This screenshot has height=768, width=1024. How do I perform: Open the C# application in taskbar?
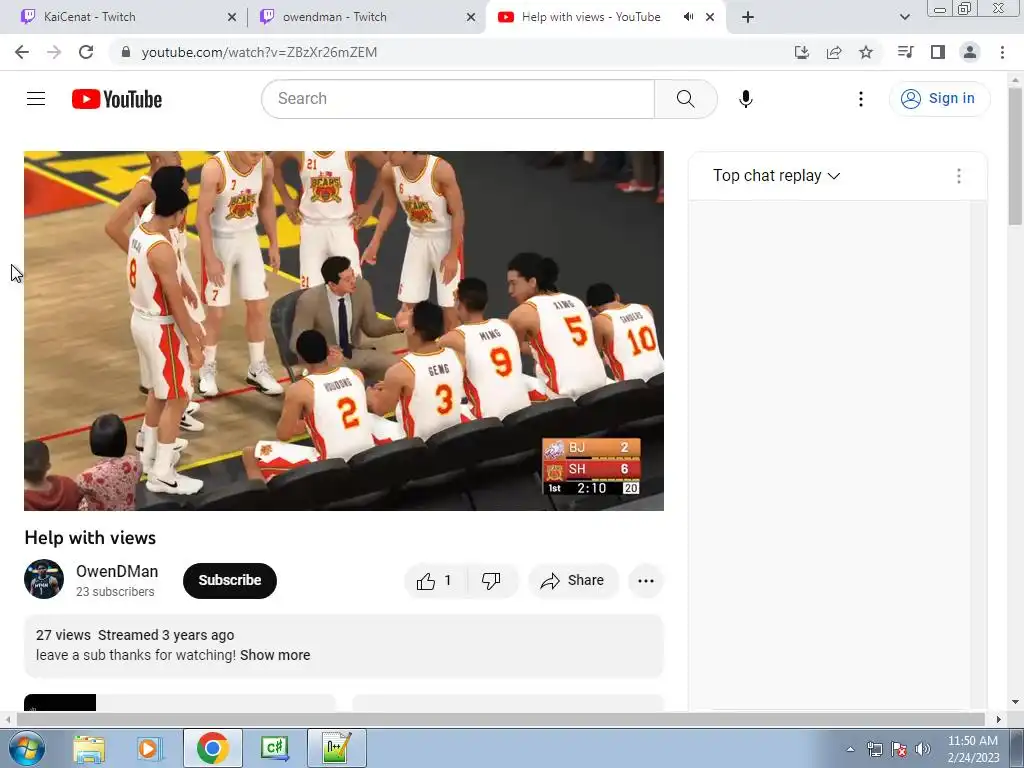tap(274, 748)
